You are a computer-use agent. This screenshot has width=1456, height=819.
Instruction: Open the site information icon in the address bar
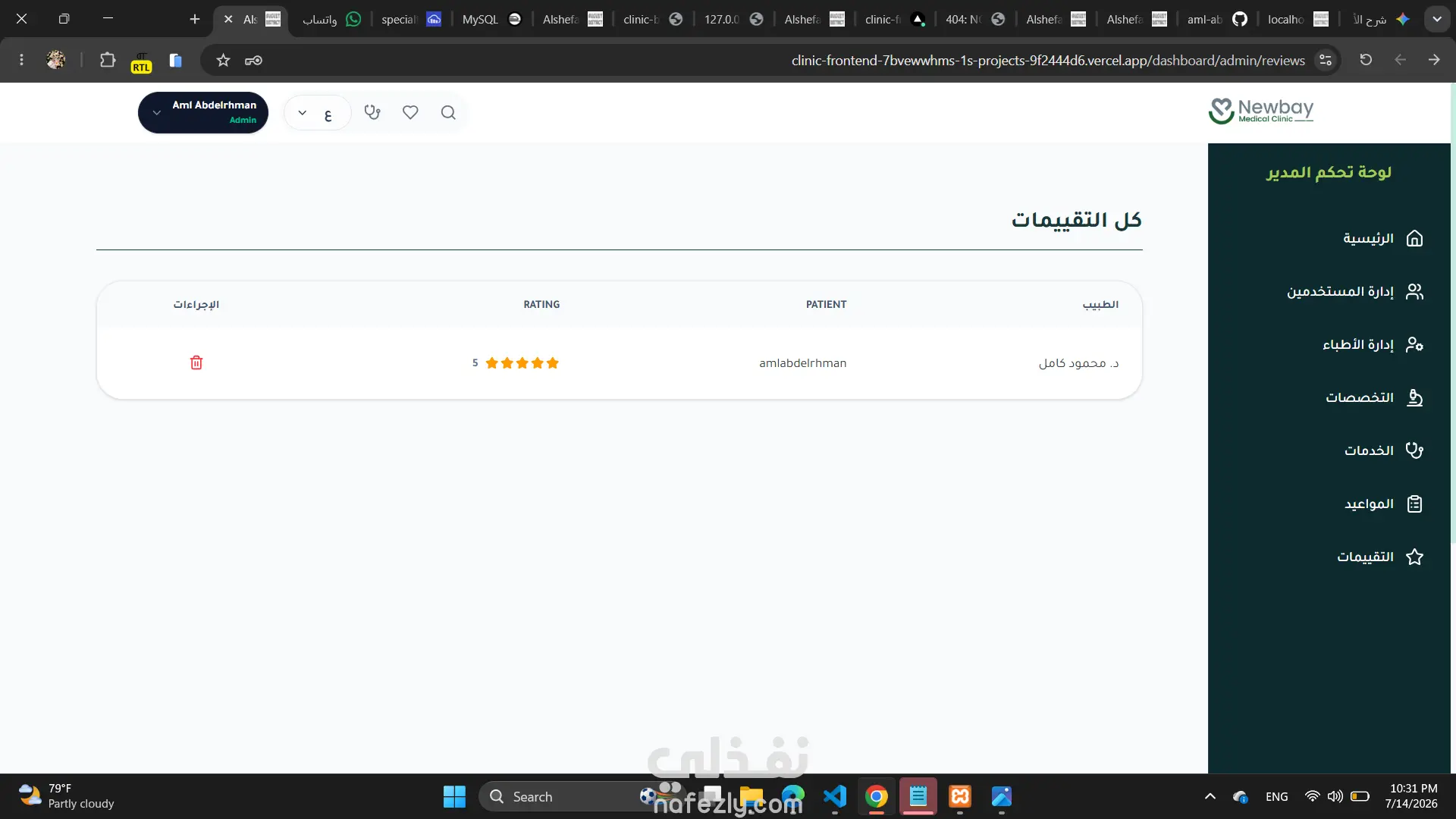tap(1326, 60)
